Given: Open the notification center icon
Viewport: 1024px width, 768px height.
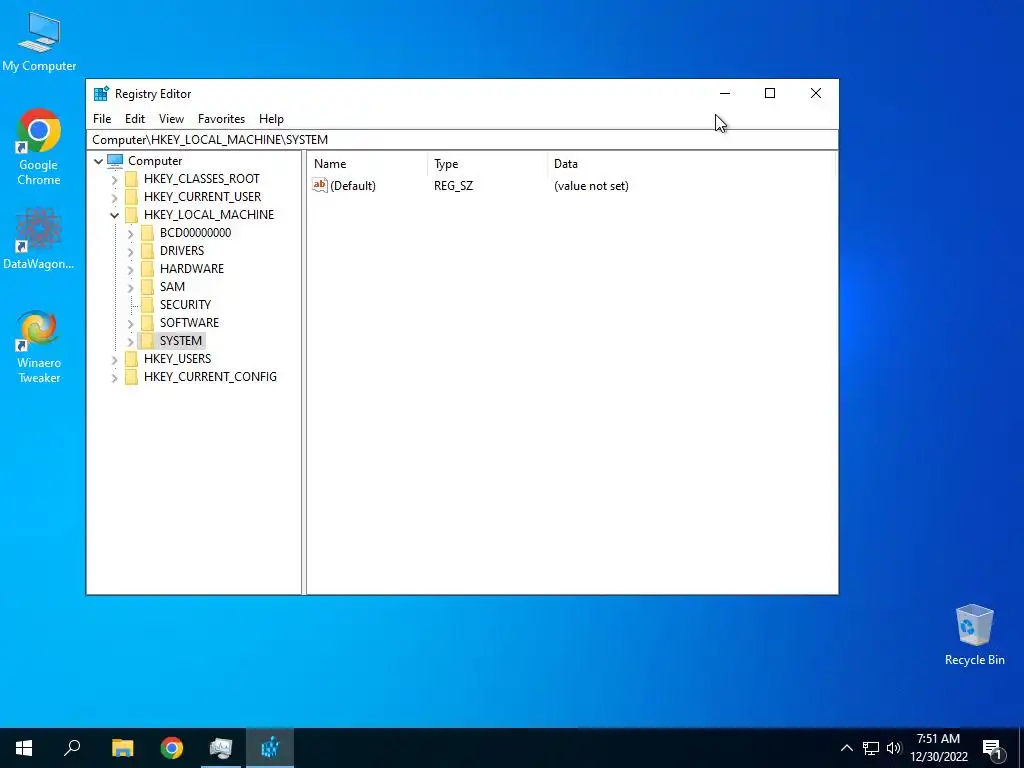Looking at the screenshot, I should click(992, 748).
